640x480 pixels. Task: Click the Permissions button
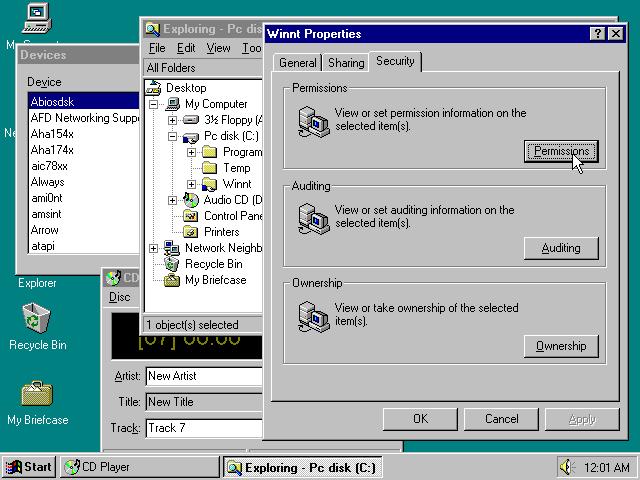pos(561,151)
